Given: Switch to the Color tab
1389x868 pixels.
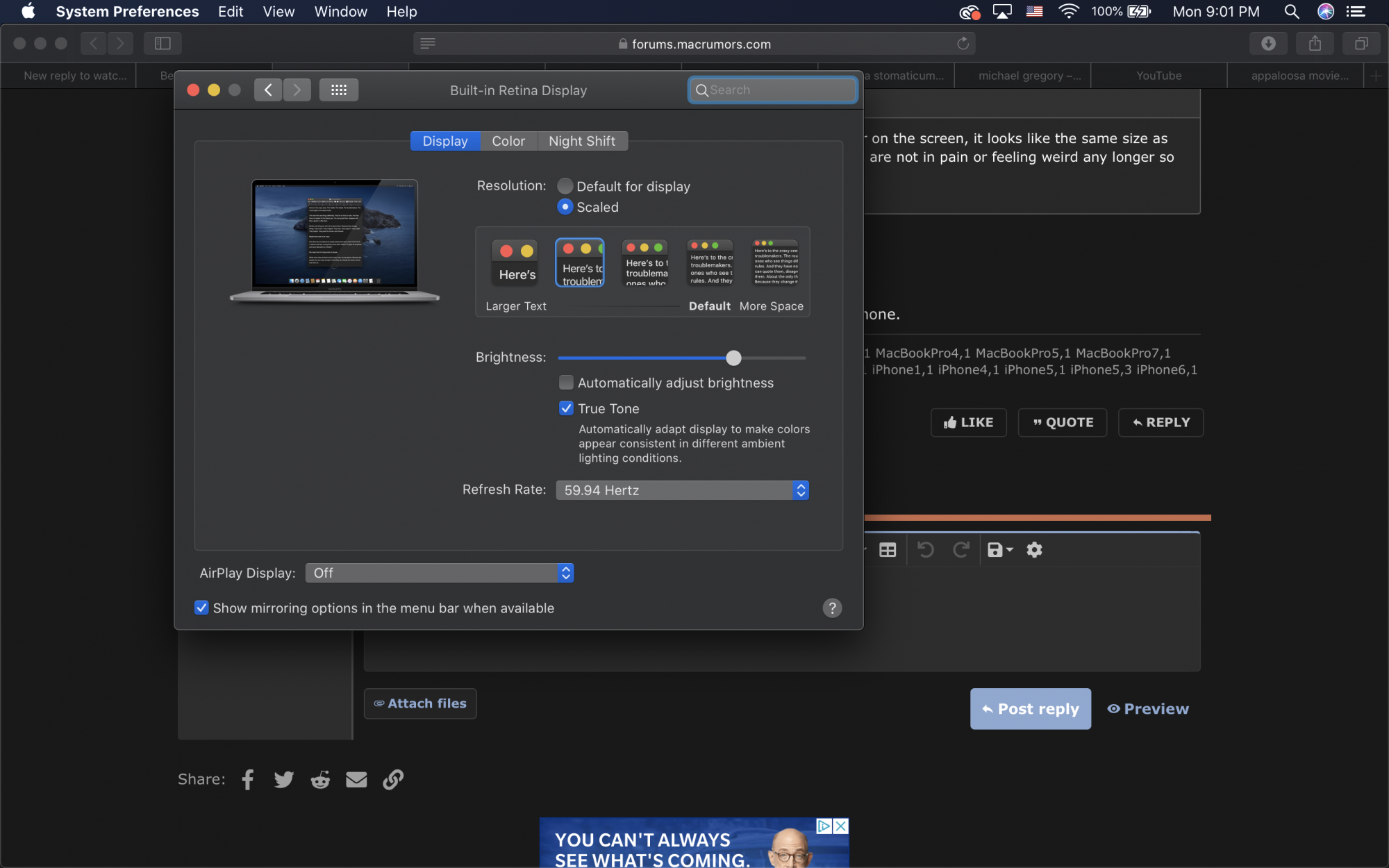Looking at the screenshot, I should point(508,140).
